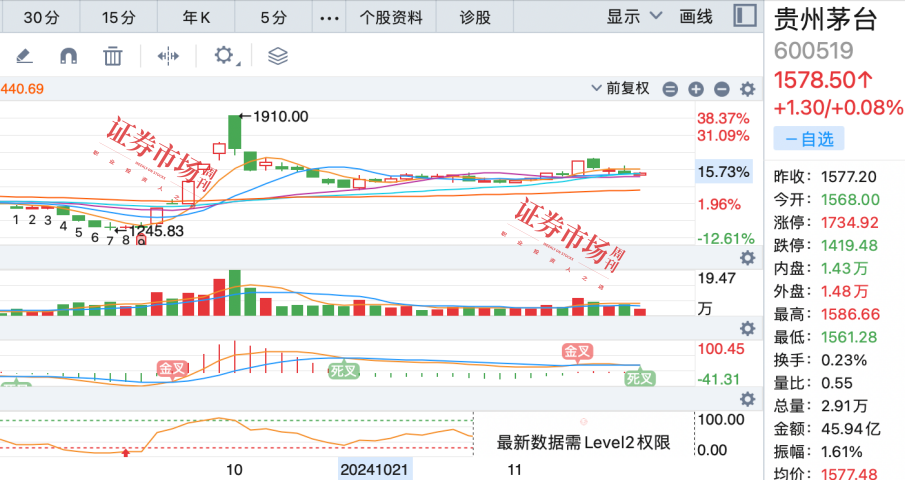Toggle the side panel layout icon
The width and height of the screenshot is (905, 485).
(x=745, y=16)
